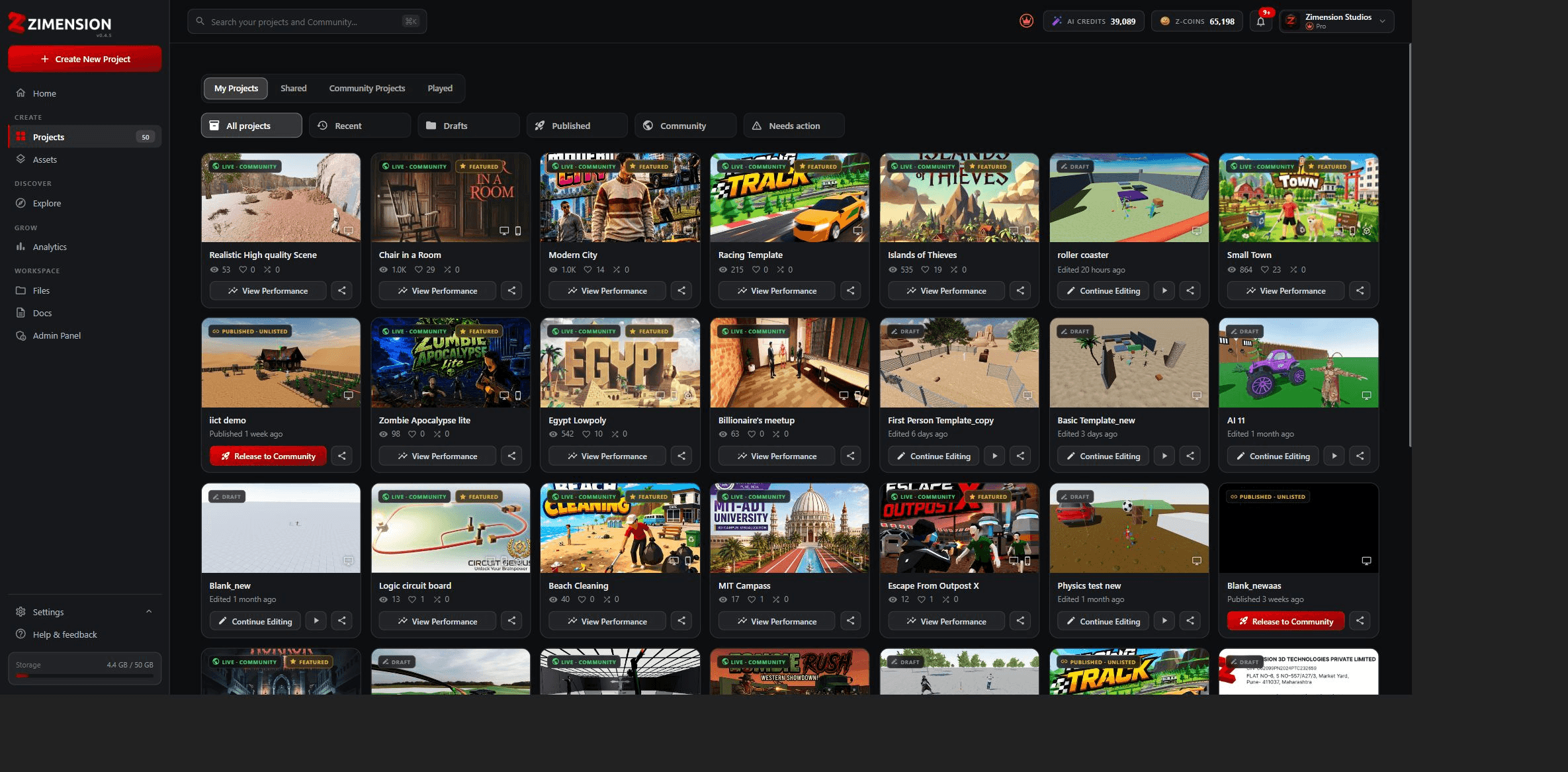The image size is (1568, 772).
Task: Share the iict demo project
Action: point(342,456)
